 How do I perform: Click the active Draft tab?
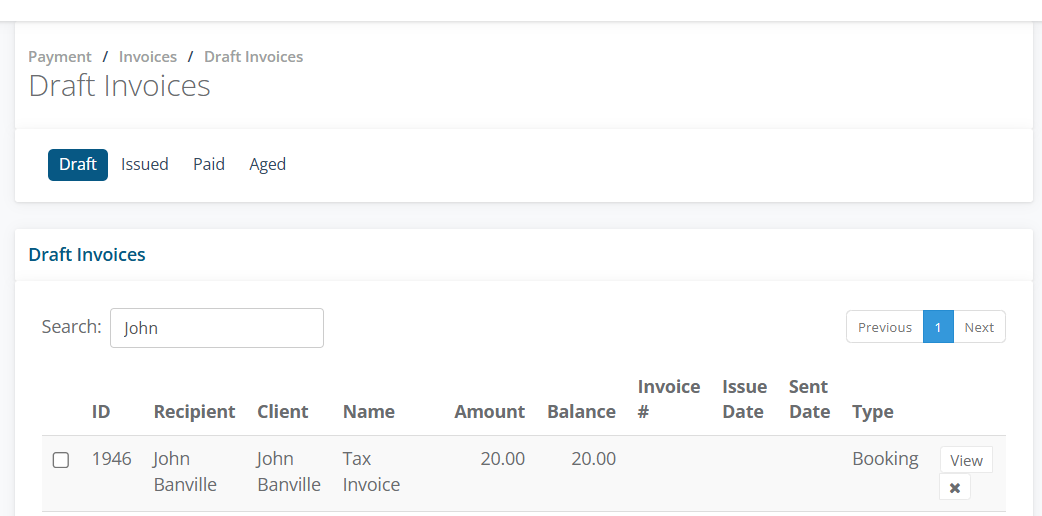(78, 164)
